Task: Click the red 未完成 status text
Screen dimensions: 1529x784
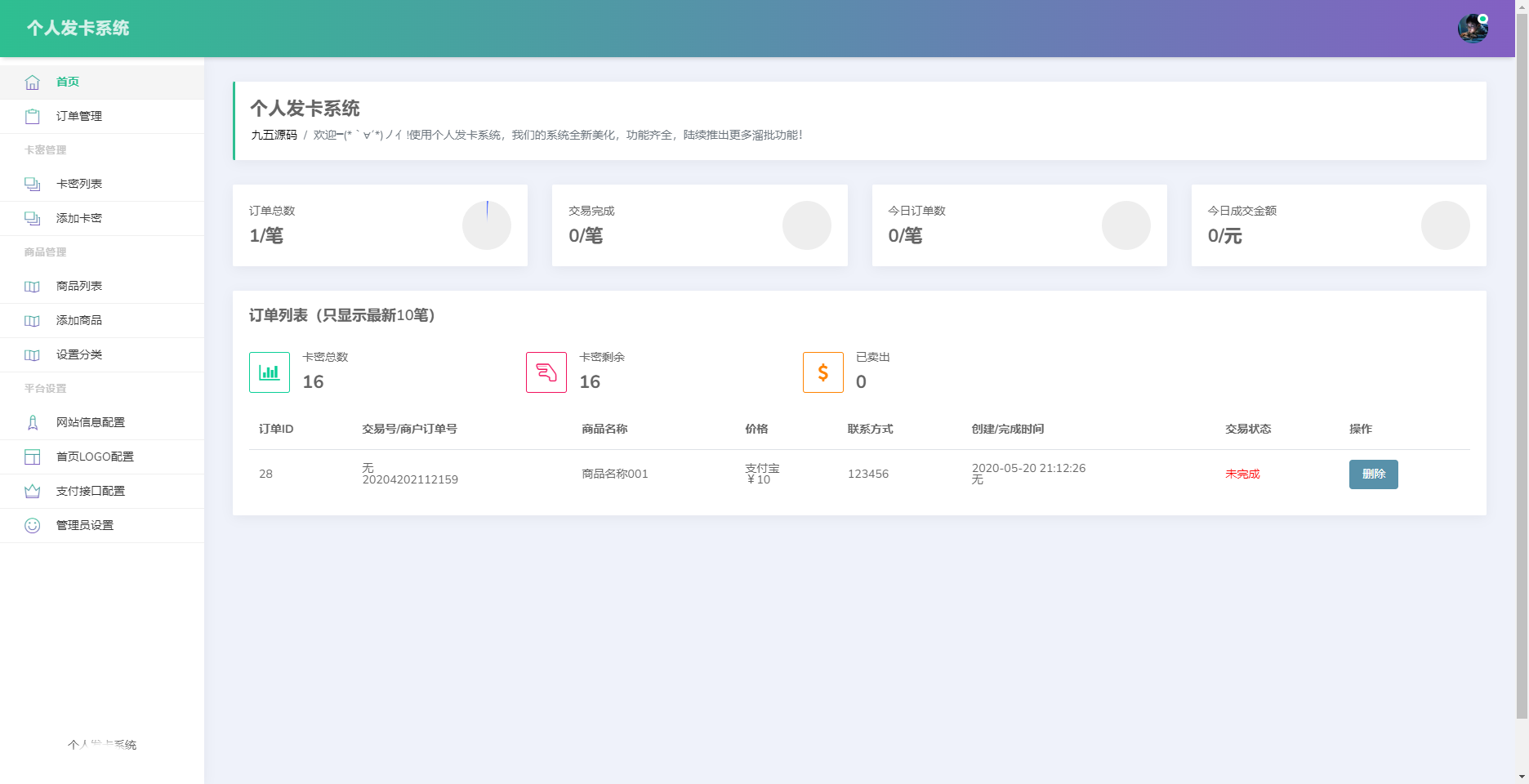Action: [x=1242, y=474]
